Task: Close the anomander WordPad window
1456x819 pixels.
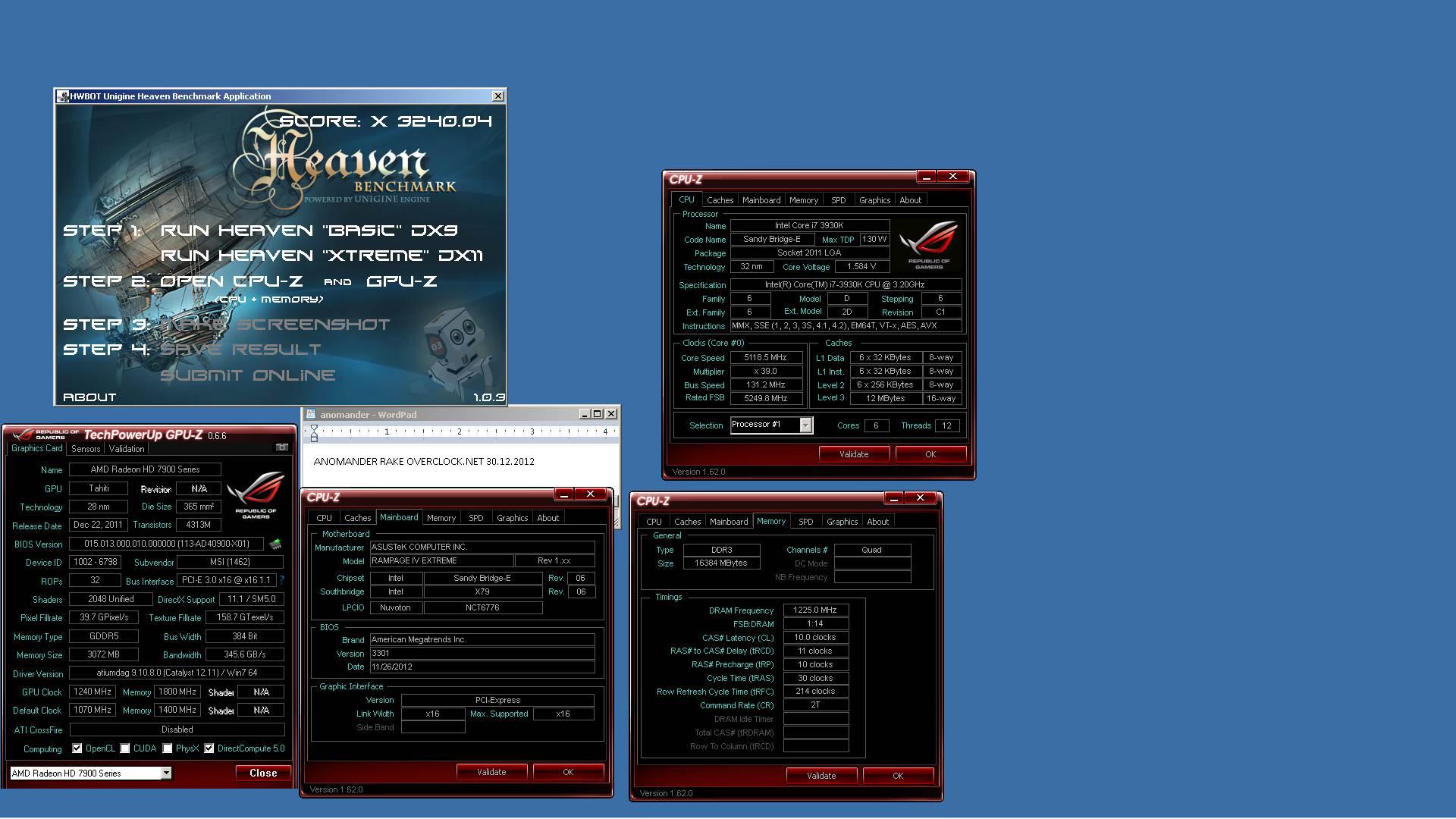Action: pos(611,414)
